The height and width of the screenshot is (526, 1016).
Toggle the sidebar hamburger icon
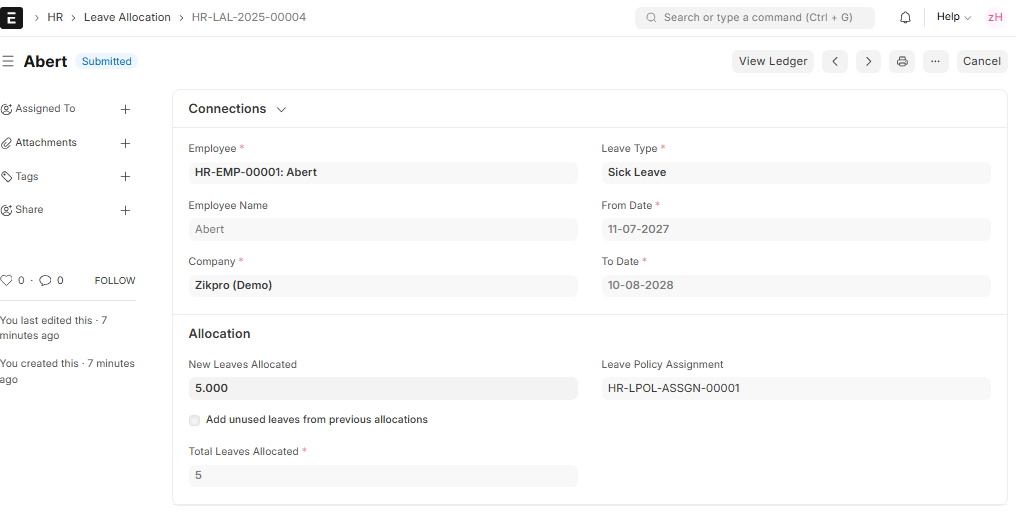click(x=8, y=61)
